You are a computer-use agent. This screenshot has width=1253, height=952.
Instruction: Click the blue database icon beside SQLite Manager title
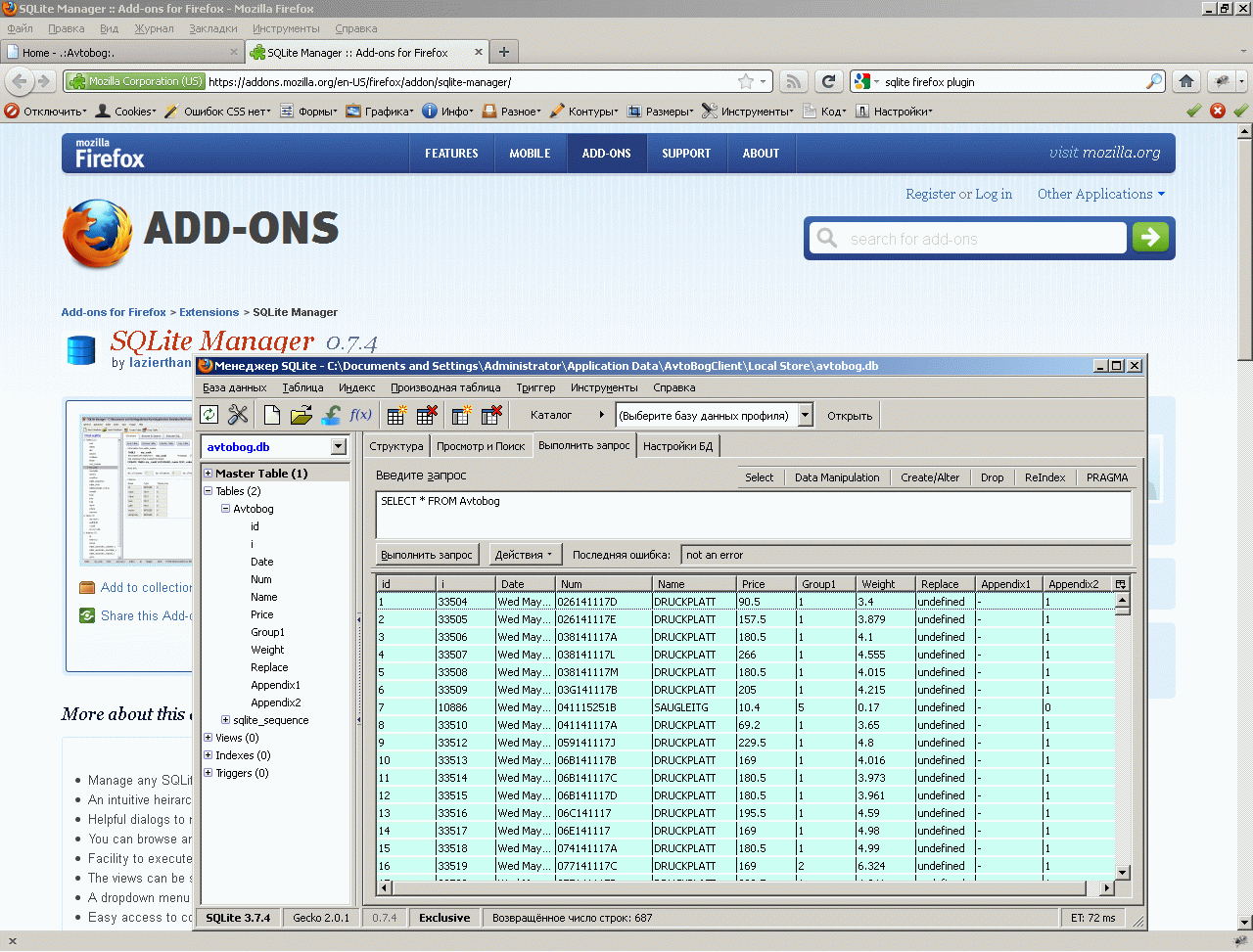click(81, 350)
